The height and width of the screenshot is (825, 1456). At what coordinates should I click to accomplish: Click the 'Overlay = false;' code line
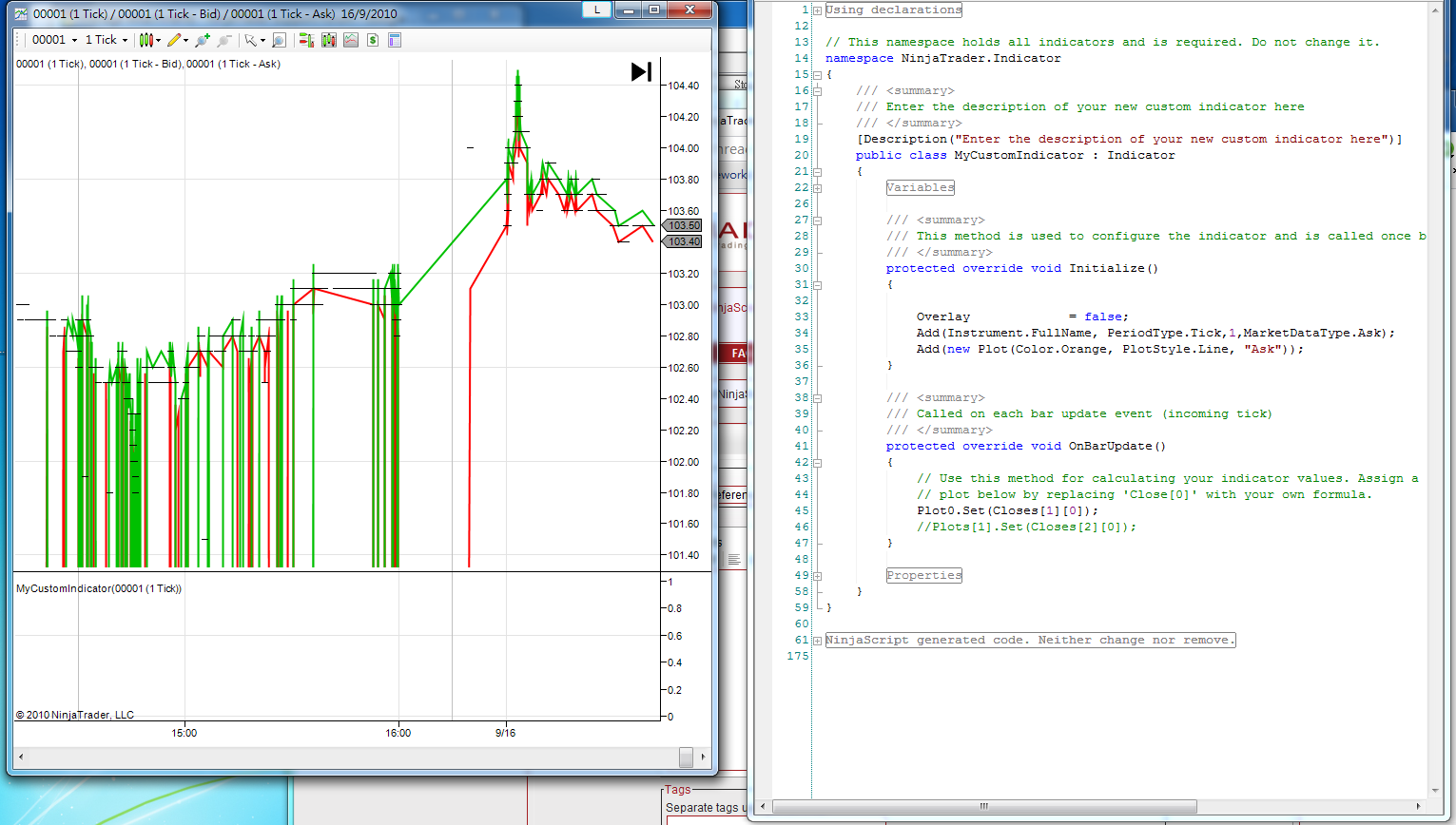pos(1022,317)
